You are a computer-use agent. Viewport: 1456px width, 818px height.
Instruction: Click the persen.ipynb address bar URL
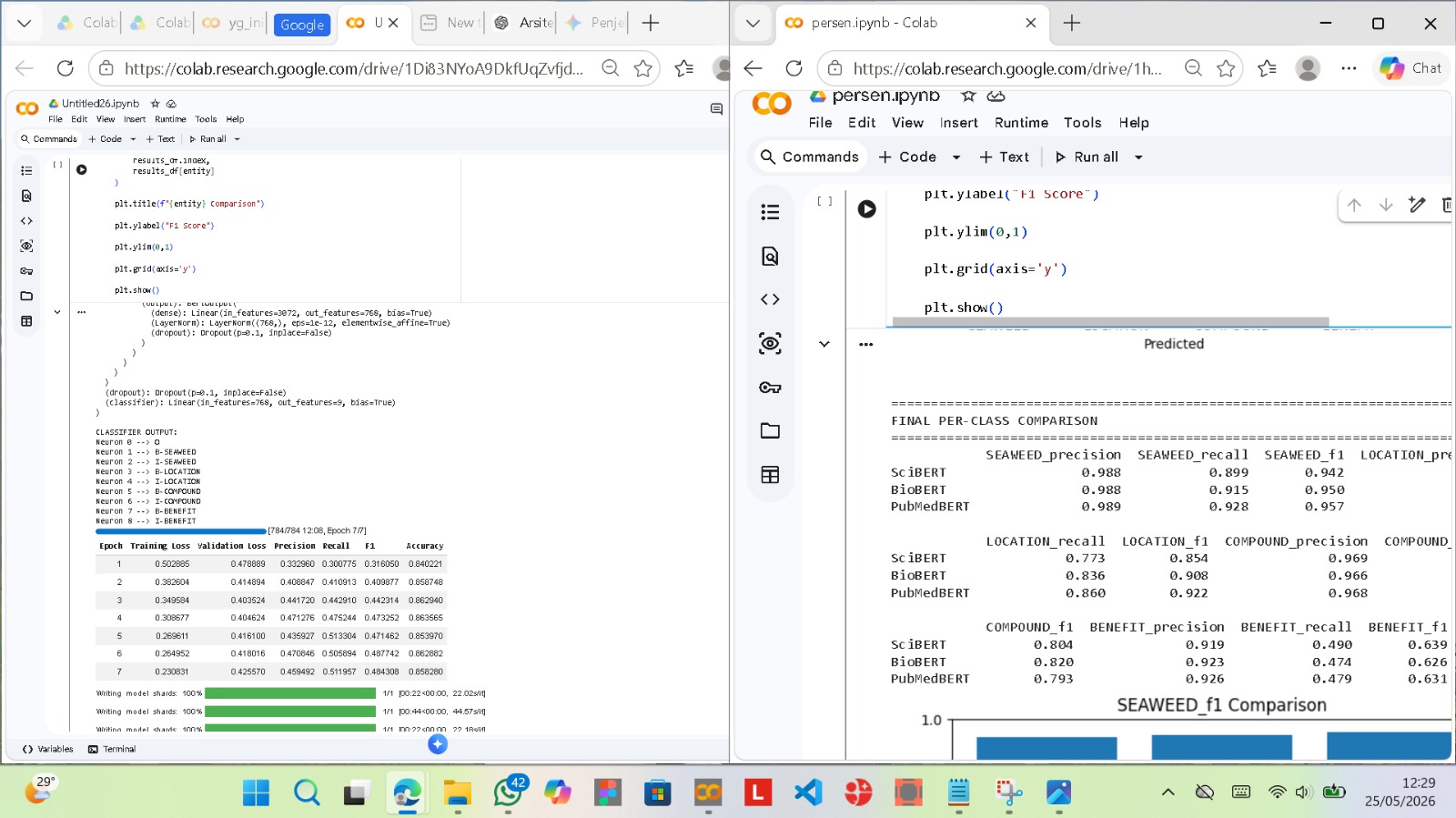1007,68
